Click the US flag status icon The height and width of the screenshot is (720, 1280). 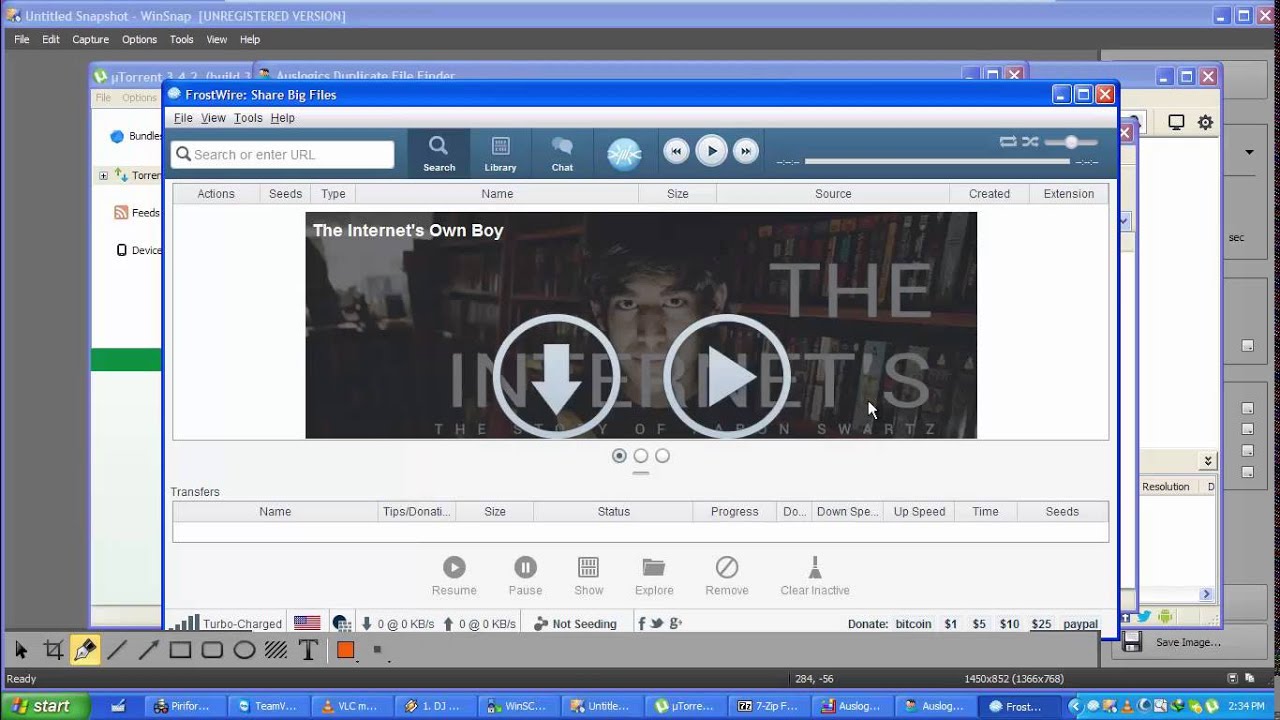click(x=307, y=623)
